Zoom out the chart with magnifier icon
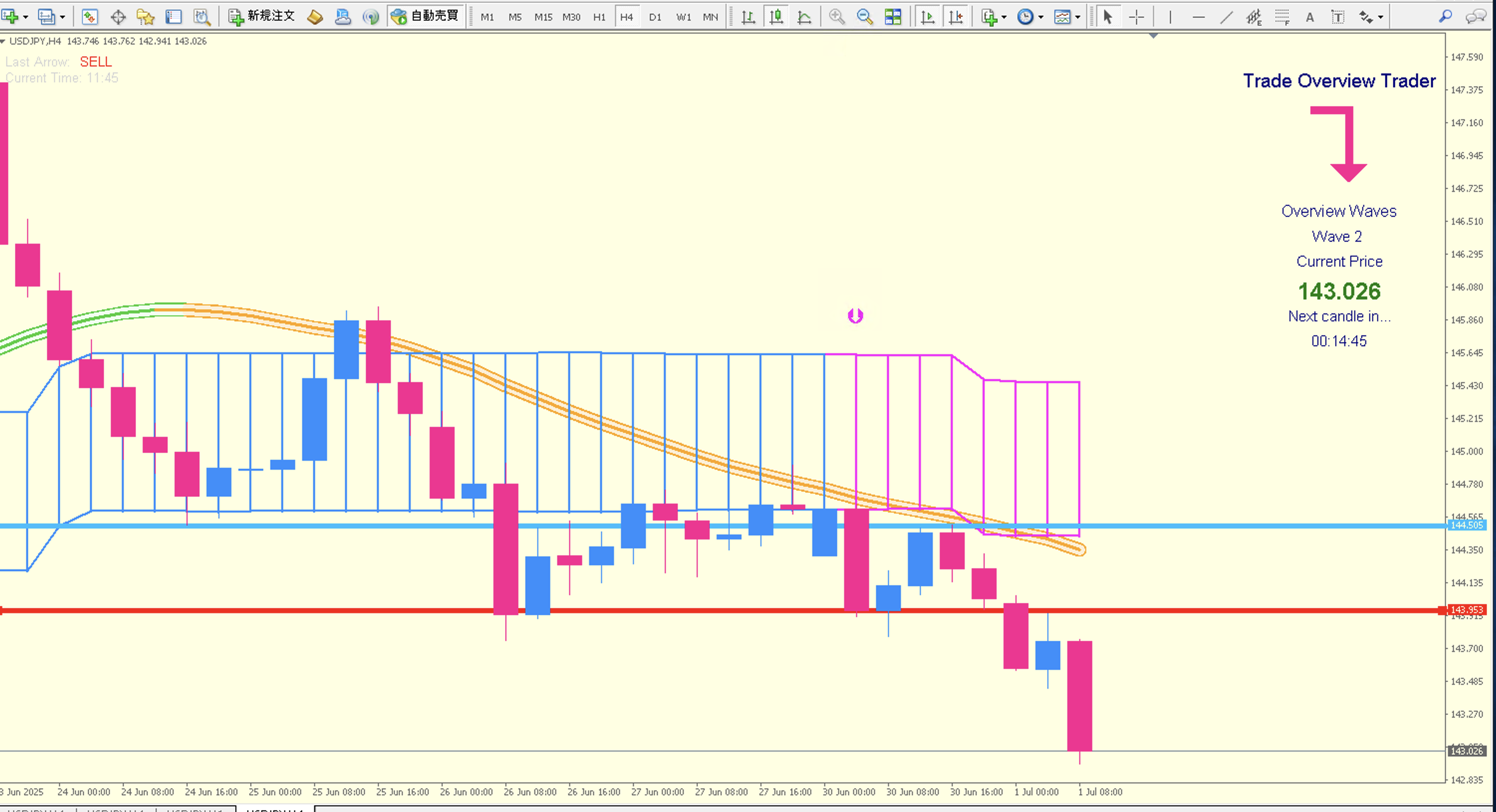The height and width of the screenshot is (812, 1496). [865, 17]
